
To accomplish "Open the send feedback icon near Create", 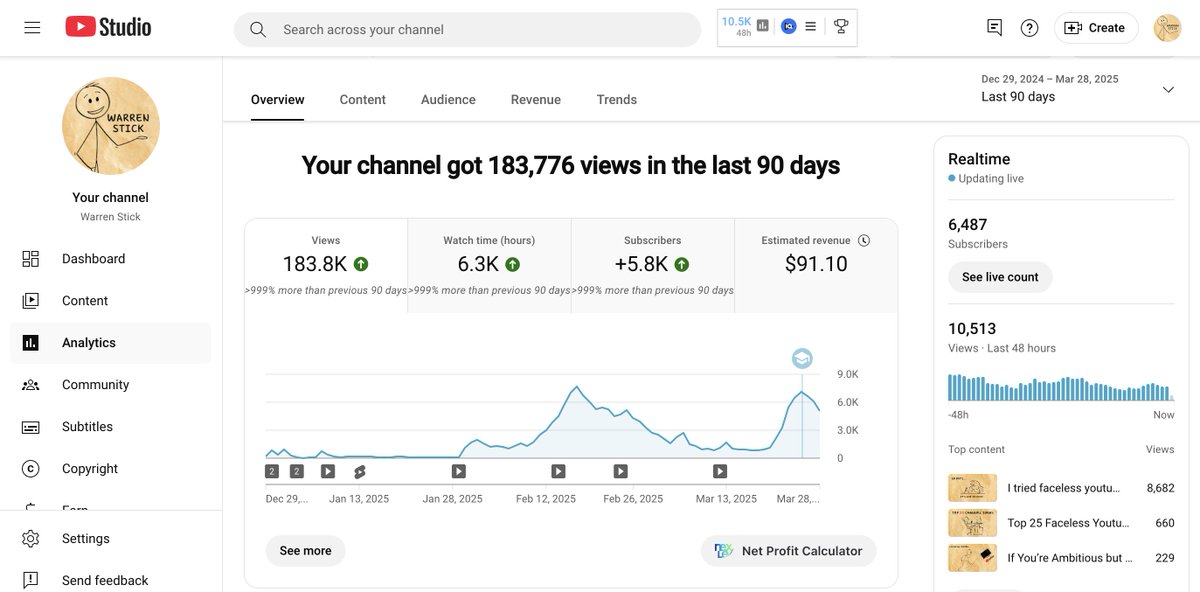I will 993,26.
